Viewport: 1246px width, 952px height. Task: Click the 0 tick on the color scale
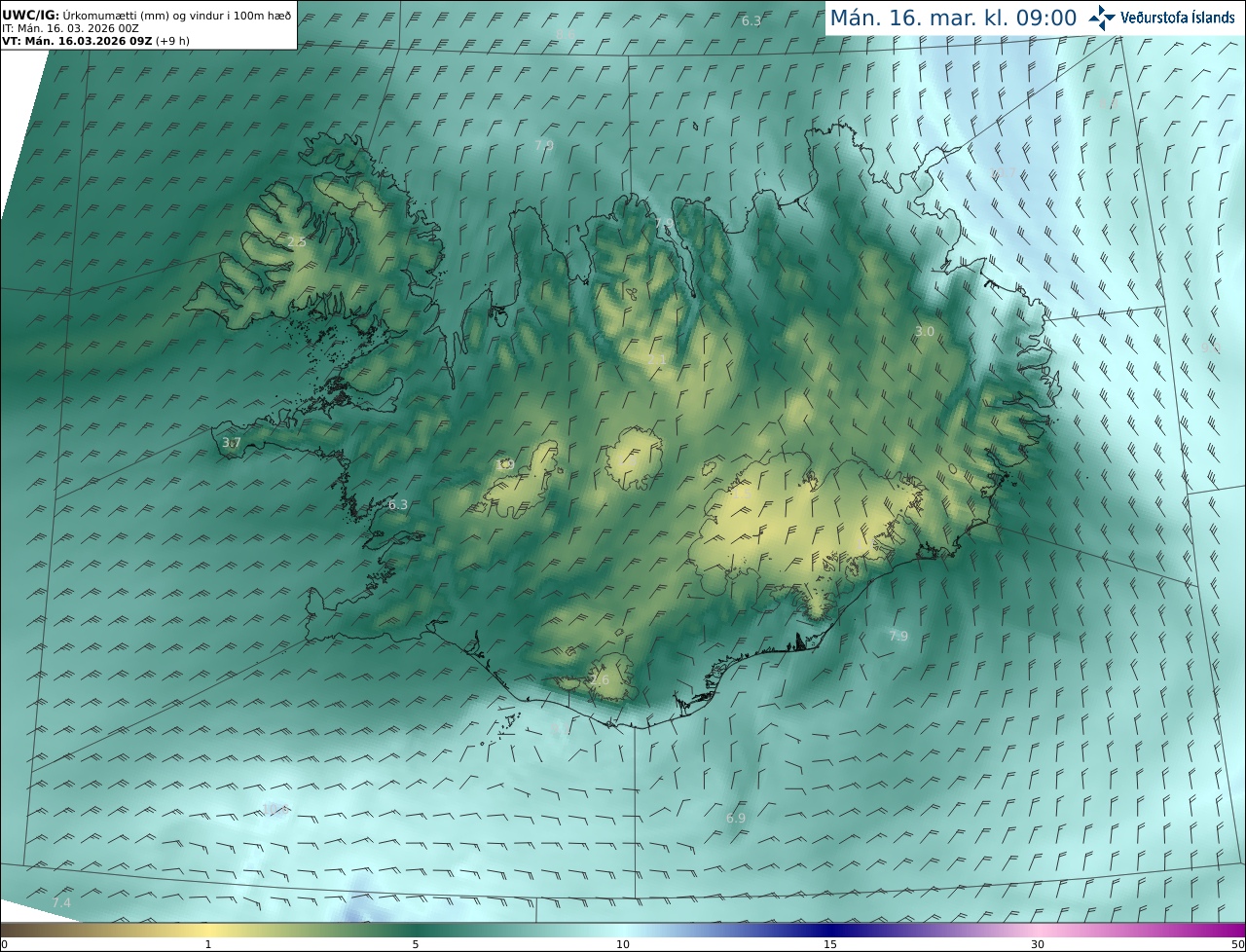[4, 944]
